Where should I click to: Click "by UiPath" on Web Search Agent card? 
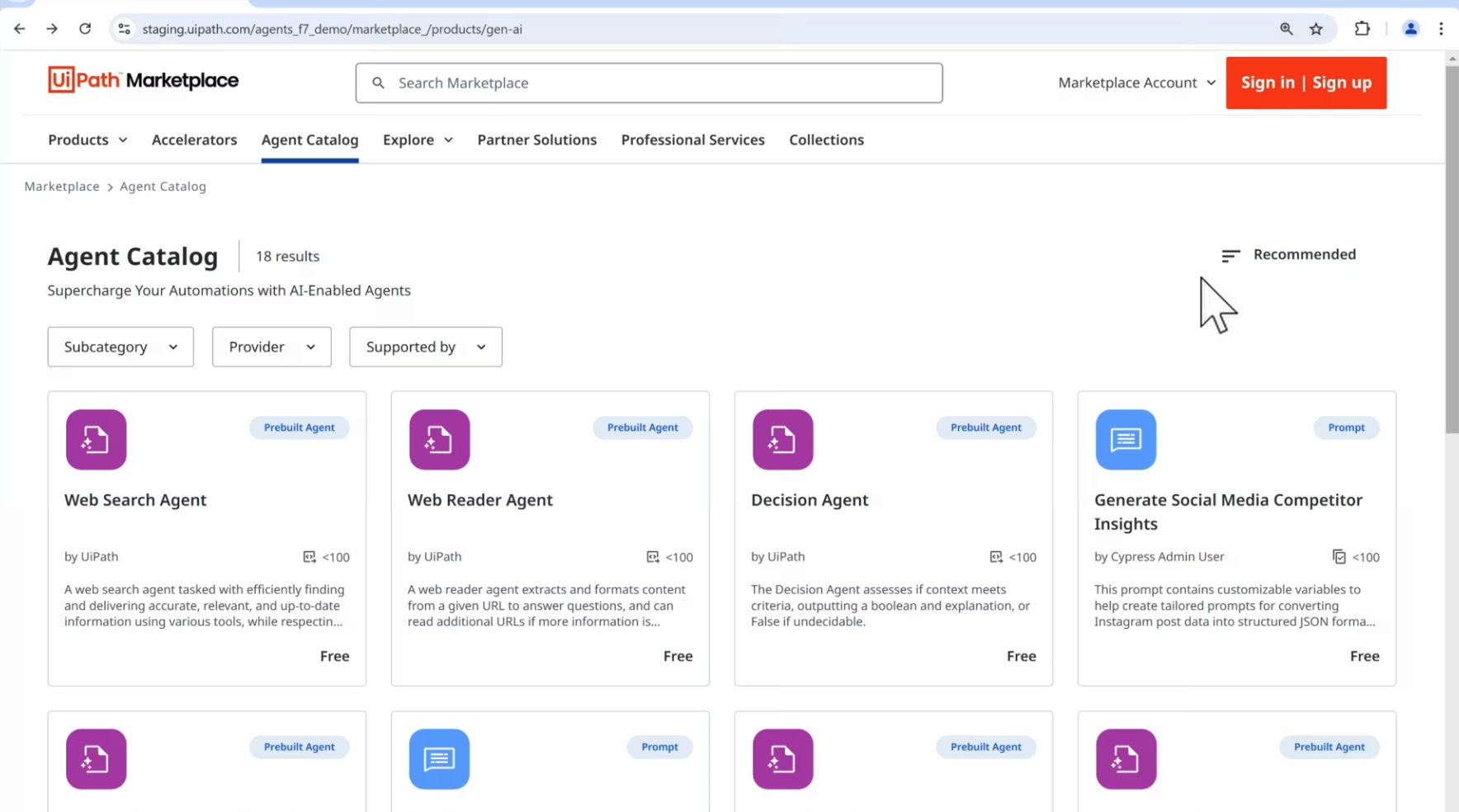click(x=92, y=557)
